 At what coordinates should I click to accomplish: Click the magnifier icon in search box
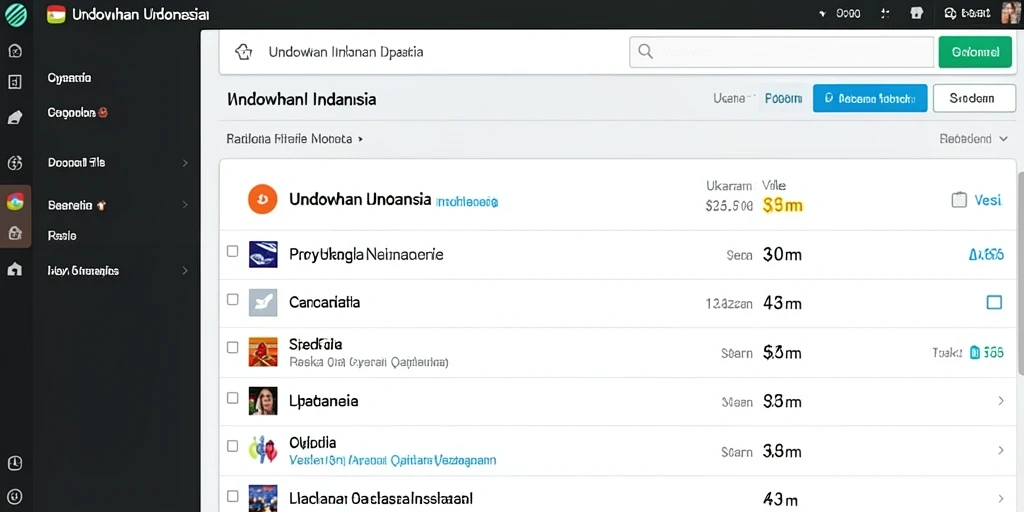click(645, 52)
